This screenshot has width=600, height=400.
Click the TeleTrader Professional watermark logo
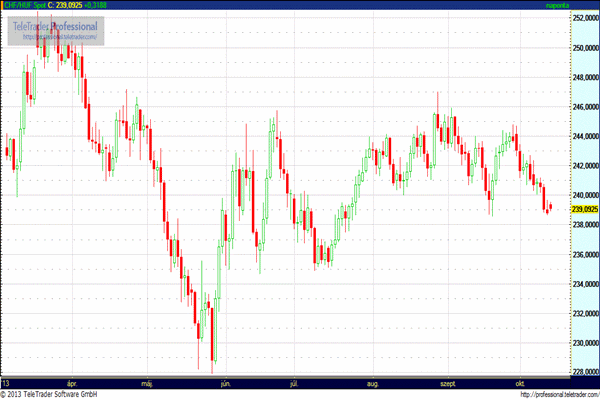(56, 25)
